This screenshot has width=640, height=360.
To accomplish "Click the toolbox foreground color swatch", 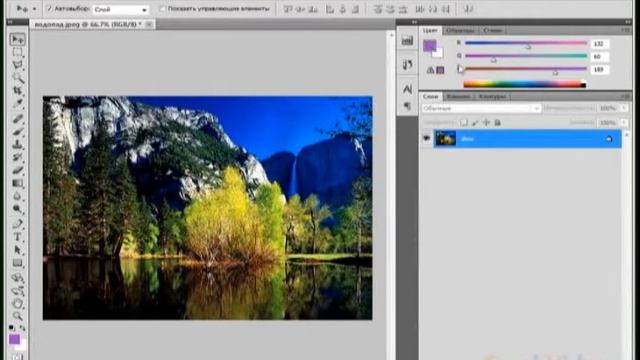I will (14, 339).
